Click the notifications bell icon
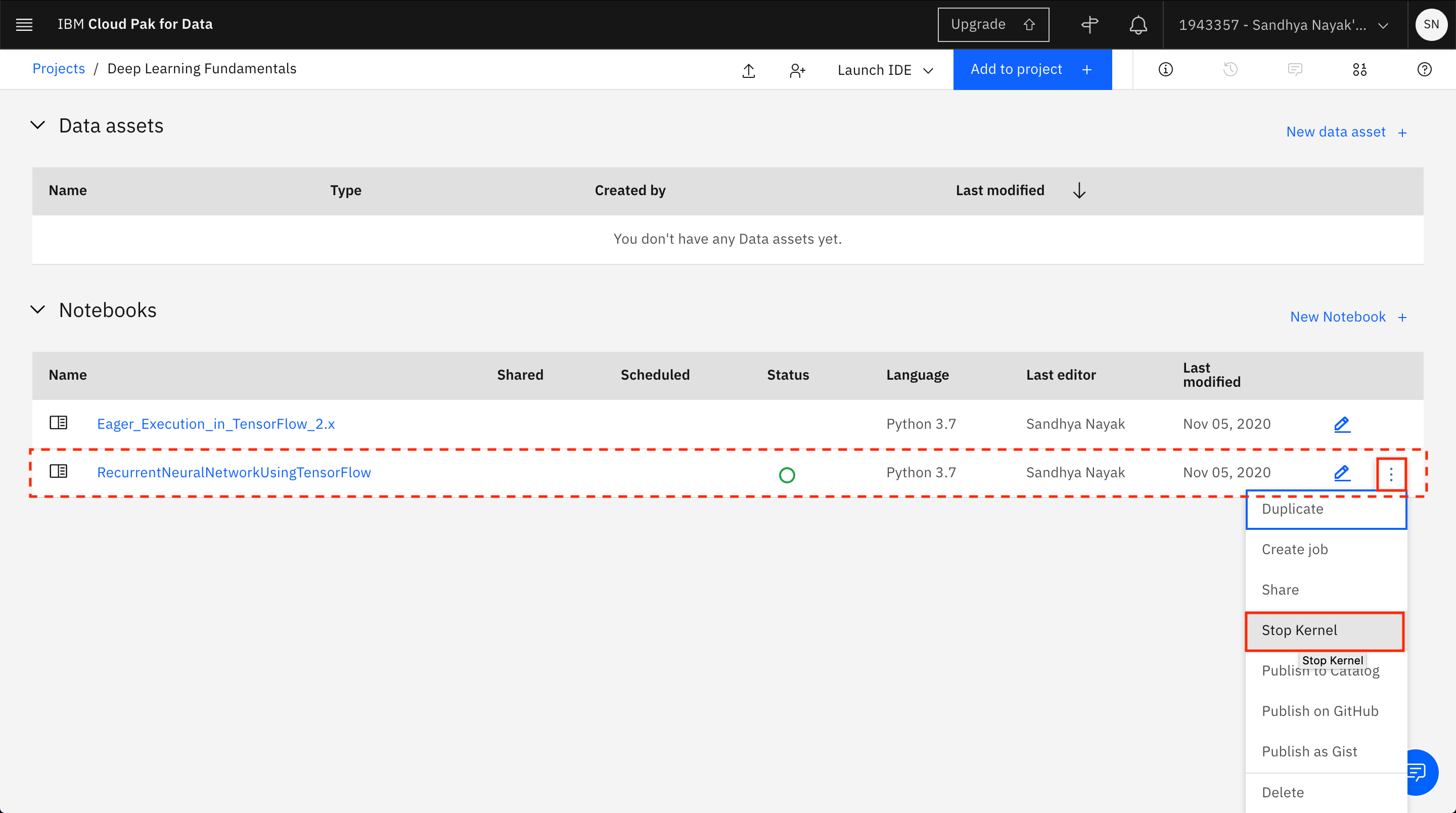 pyautogui.click(x=1138, y=25)
